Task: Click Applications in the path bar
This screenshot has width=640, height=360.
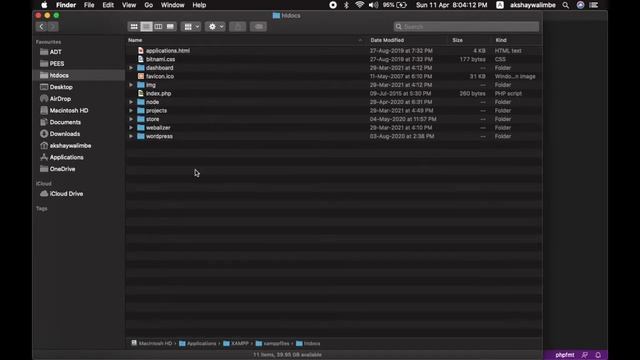Action: 198,343
